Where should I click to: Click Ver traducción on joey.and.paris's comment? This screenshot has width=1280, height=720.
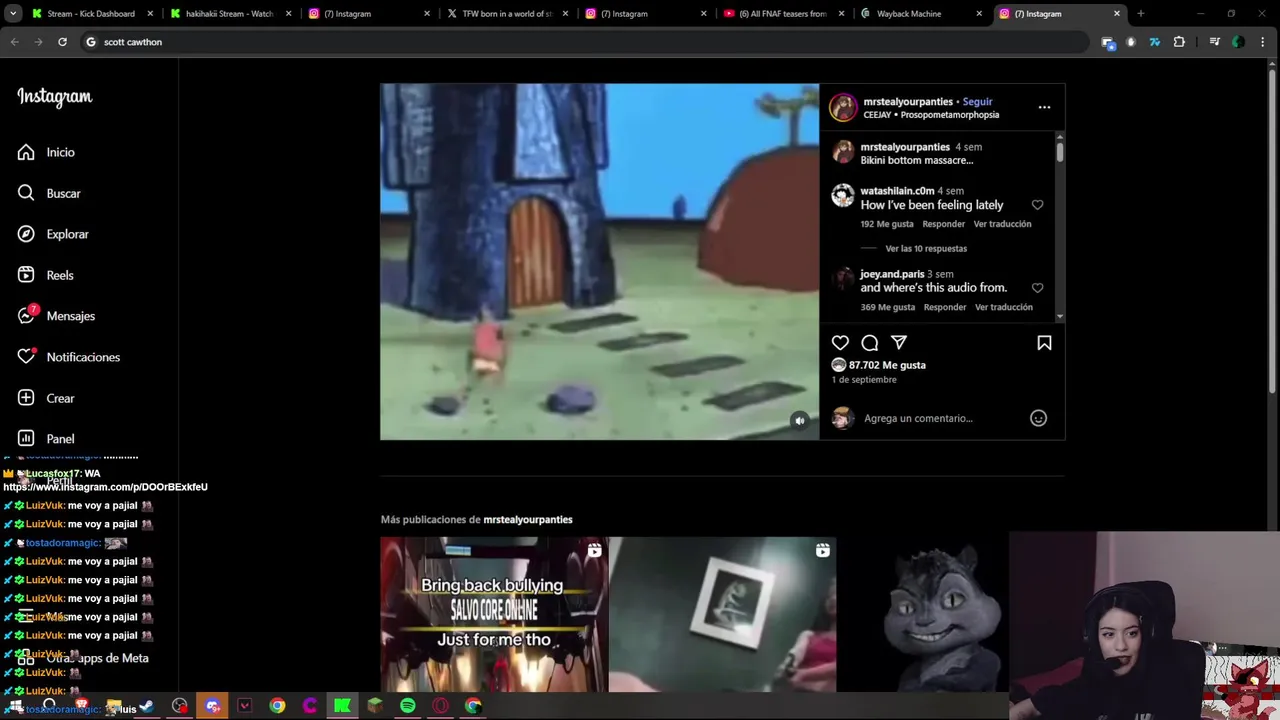(x=1004, y=307)
